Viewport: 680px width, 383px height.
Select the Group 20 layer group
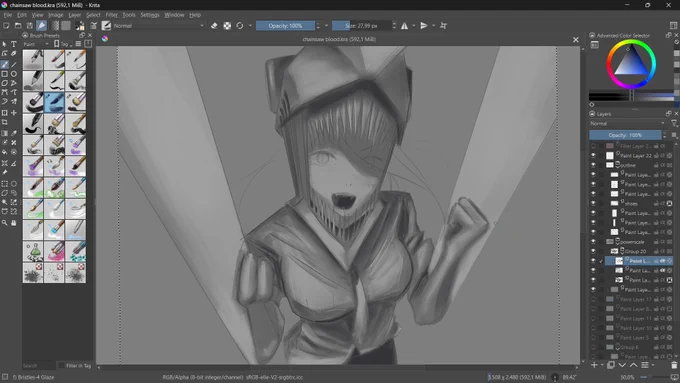point(635,251)
